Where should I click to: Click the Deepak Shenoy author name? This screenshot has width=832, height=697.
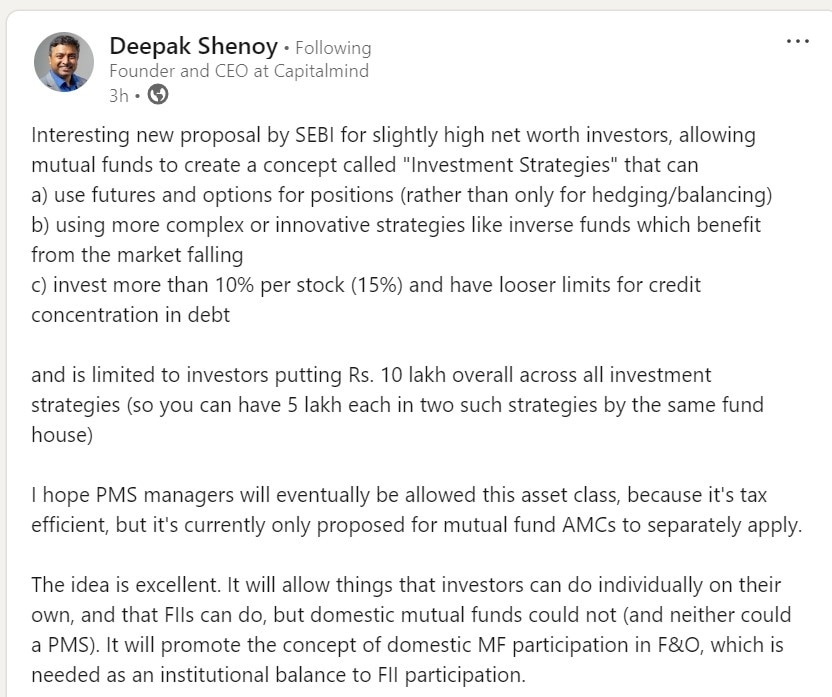pyautogui.click(x=193, y=46)
